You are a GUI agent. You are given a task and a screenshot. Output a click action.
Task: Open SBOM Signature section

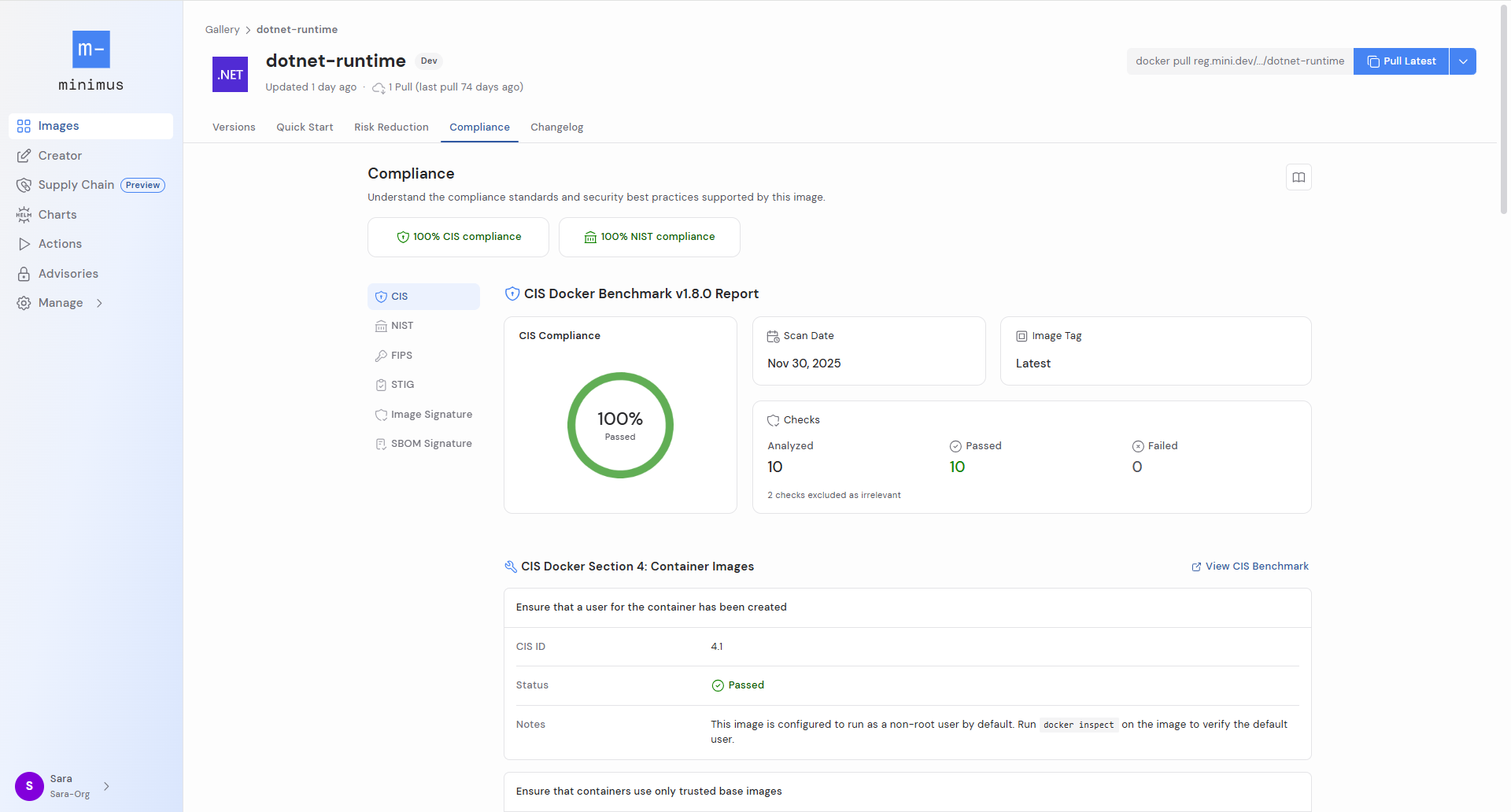[x=423, y=444]
